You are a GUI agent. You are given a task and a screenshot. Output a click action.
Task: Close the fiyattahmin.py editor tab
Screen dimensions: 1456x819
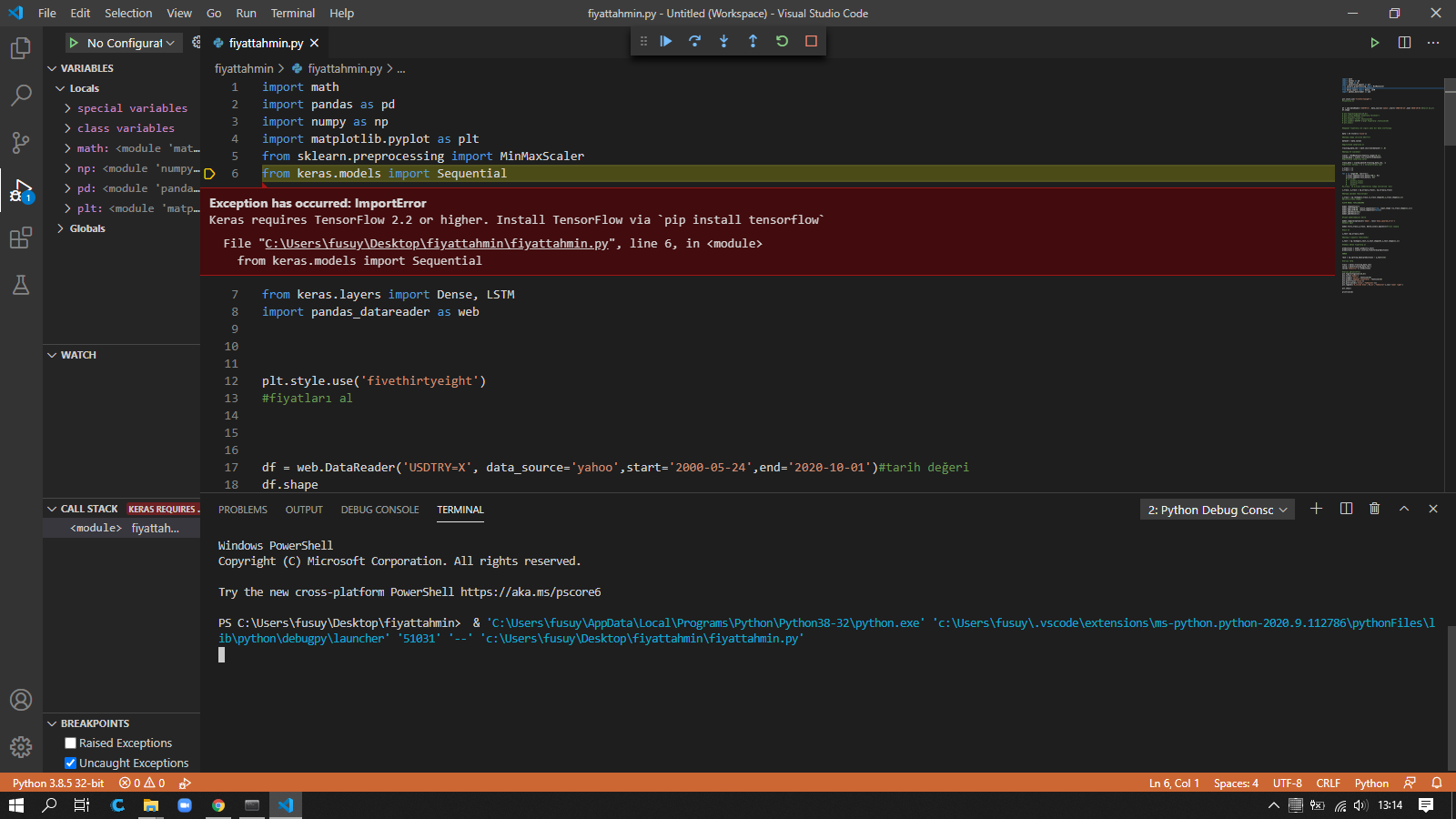314,43
